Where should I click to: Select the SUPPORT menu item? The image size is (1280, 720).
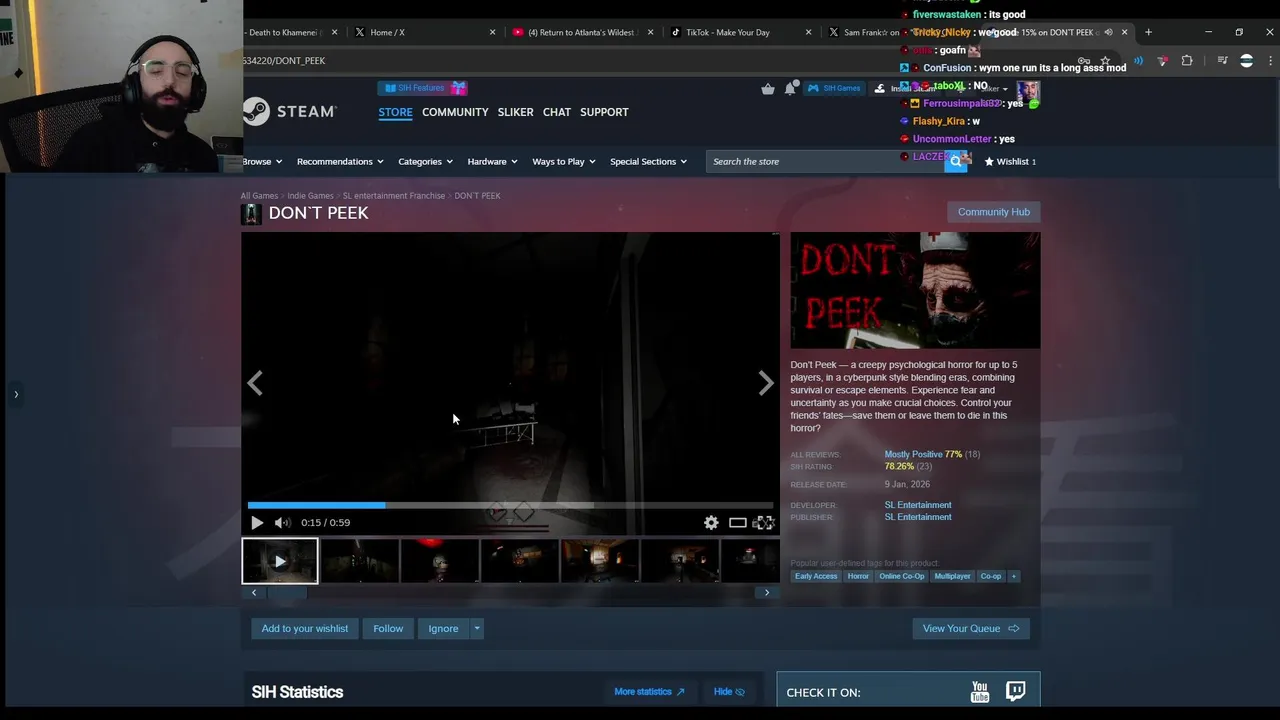tap(604, 112)
